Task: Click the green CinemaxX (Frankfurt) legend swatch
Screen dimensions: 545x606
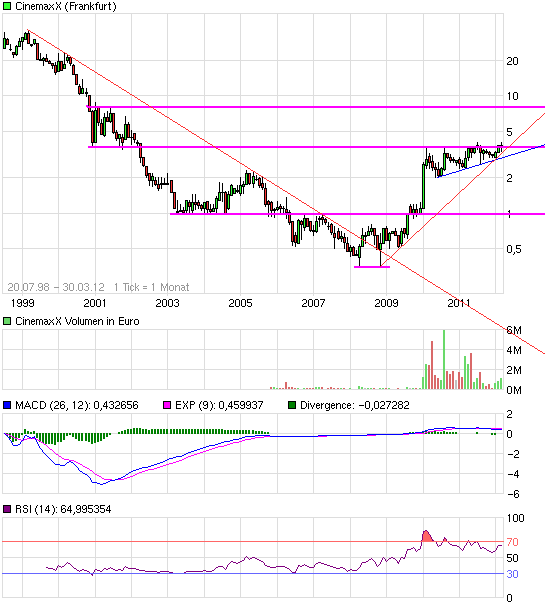Action: point(7,7)
